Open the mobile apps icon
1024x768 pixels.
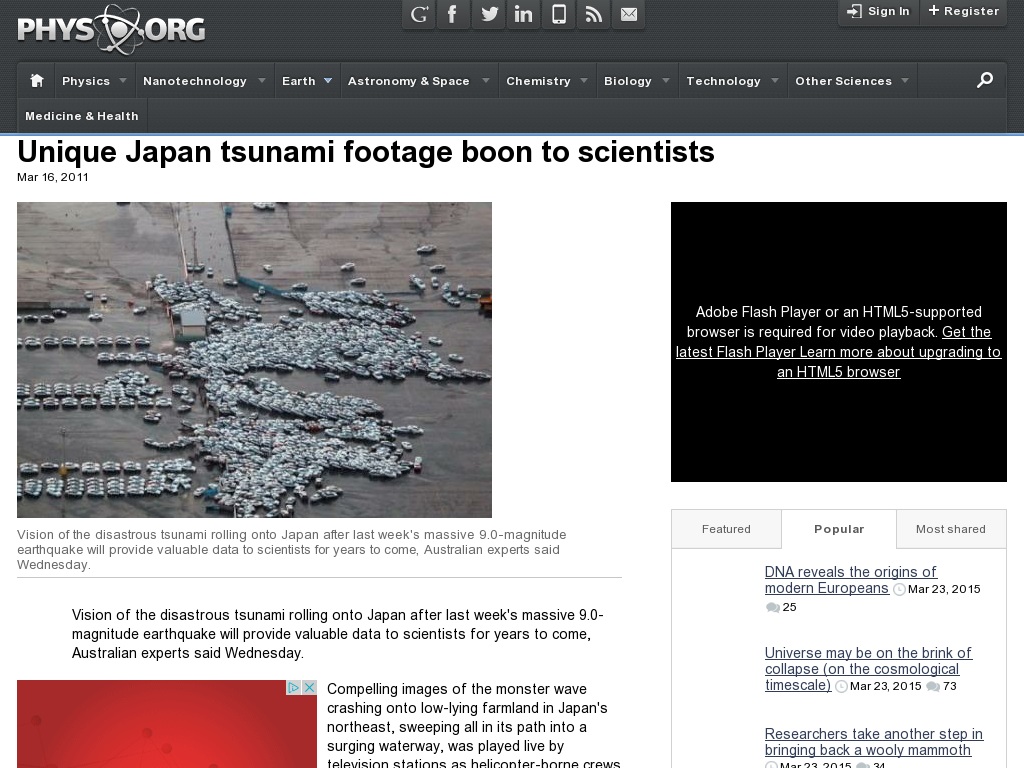click(x=559, y=14)
